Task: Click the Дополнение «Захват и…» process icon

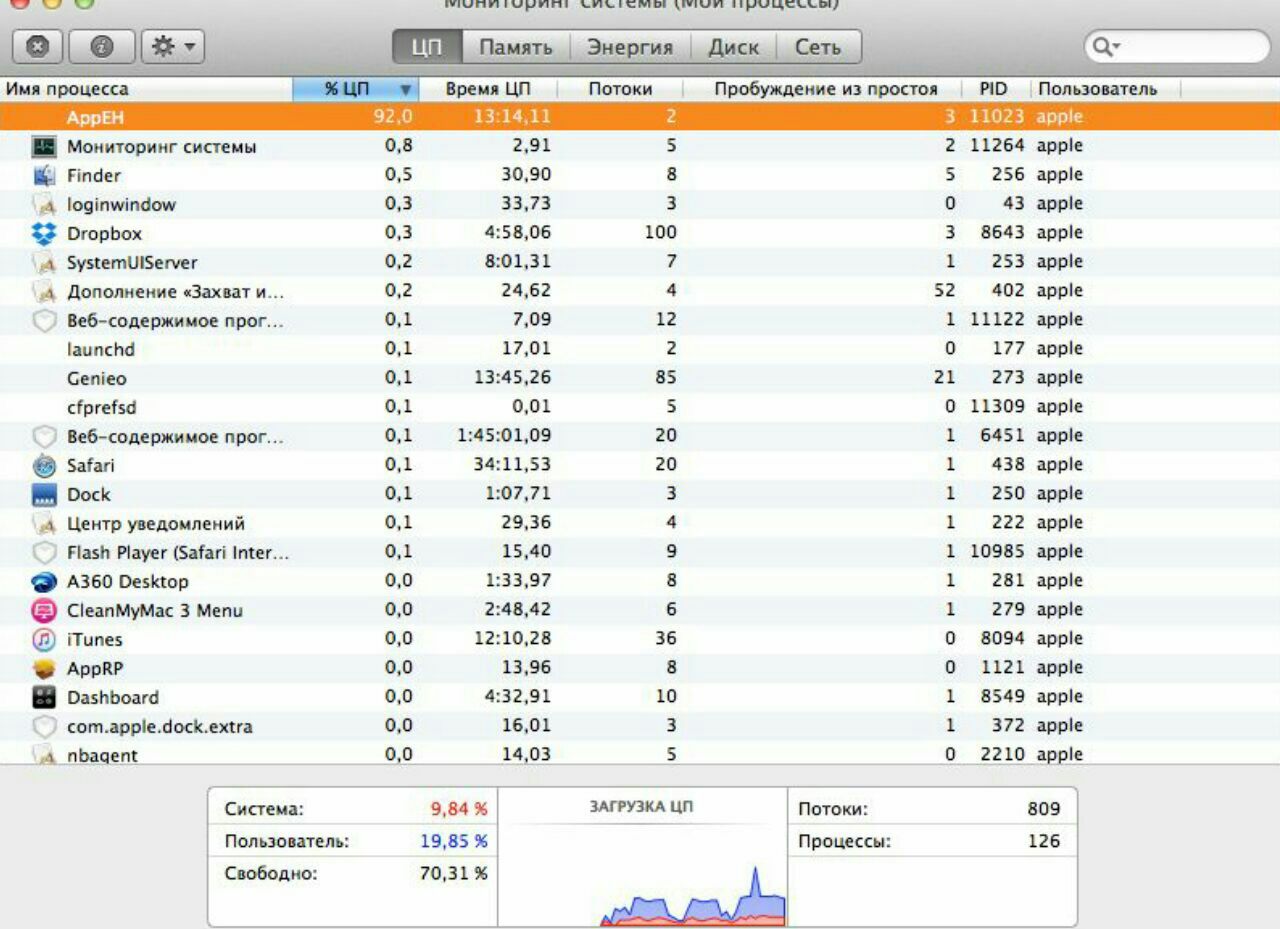Action: 44,292
